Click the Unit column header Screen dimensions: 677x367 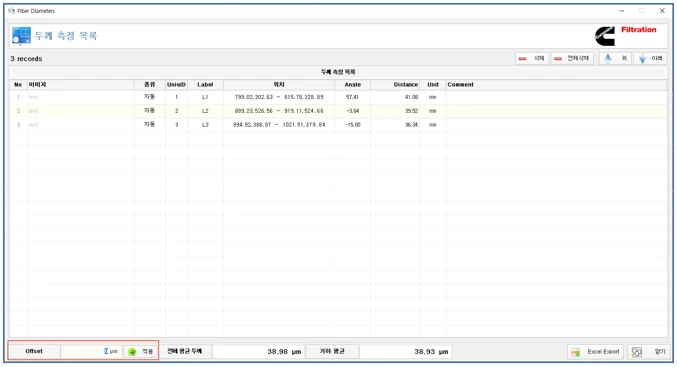433,85
